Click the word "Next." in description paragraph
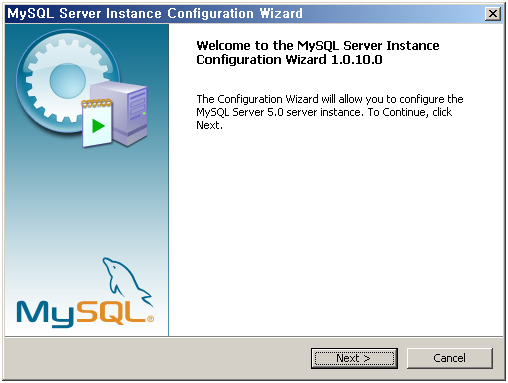Viewport: 508px width, 383px height. [x=209, y=125]
